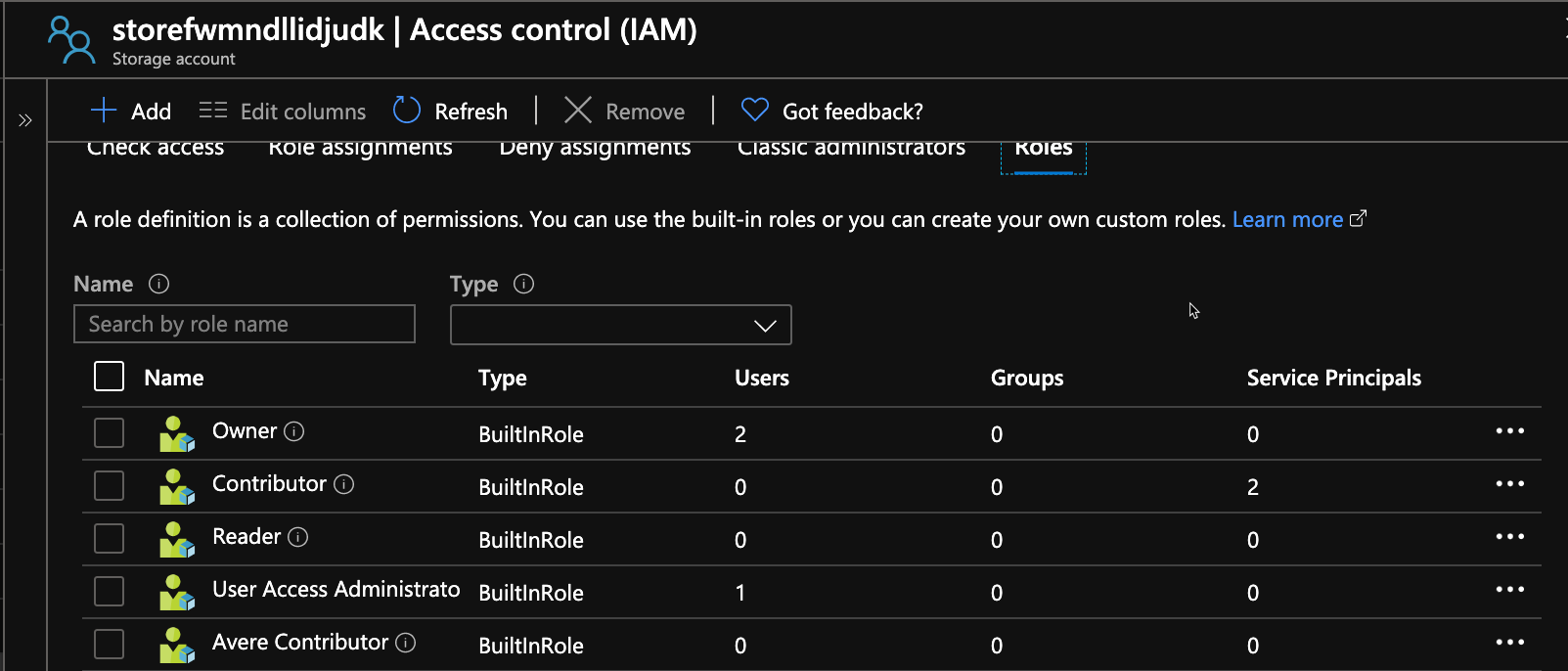The width and height of the screenshot is (1568, 671).
Task: Click the Add plus icon
Action: click(x=104, y=111)
